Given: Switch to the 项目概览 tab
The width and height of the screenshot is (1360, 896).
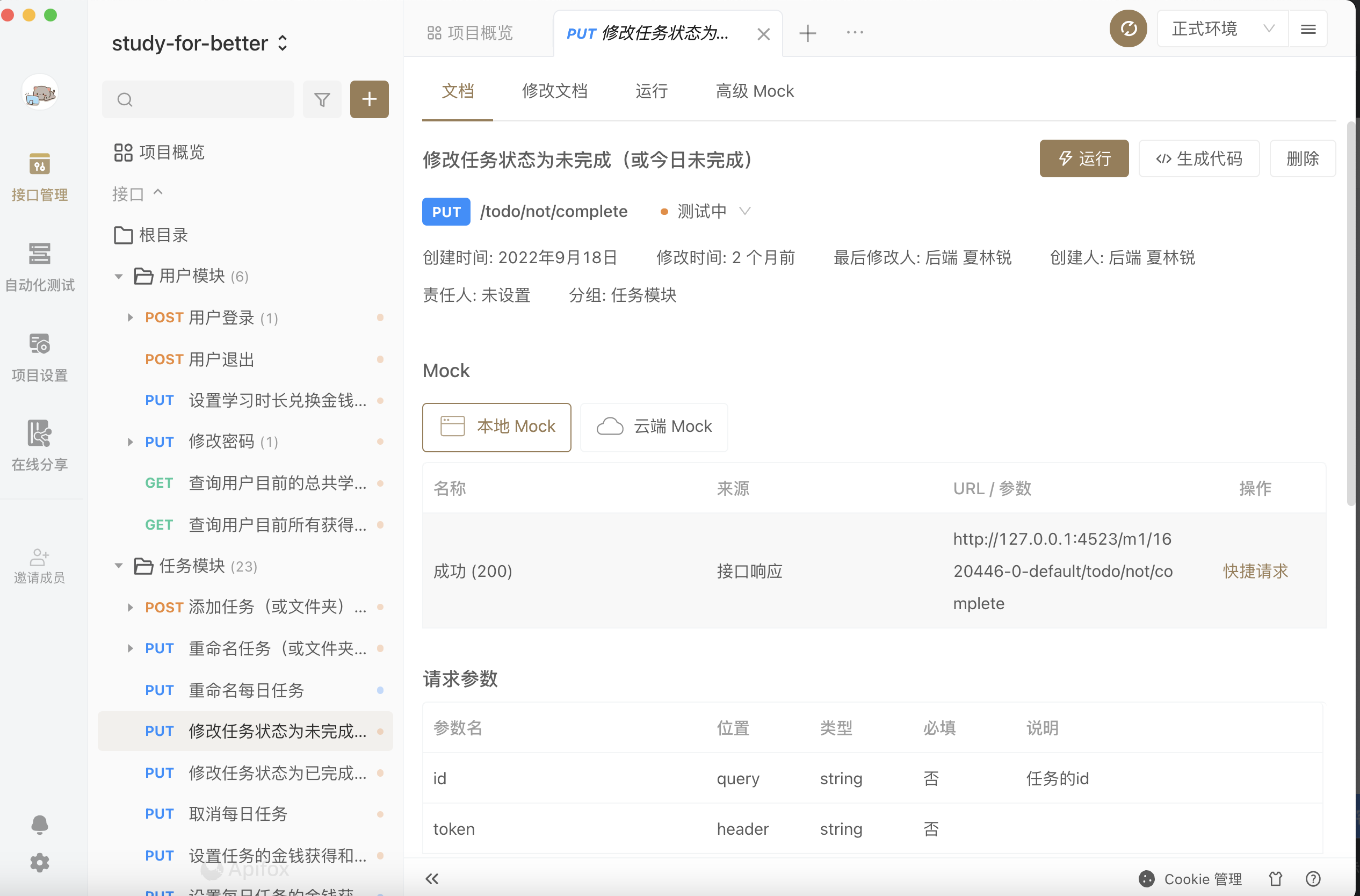Looking at the screenshot, I should click(x=469, y=33).
